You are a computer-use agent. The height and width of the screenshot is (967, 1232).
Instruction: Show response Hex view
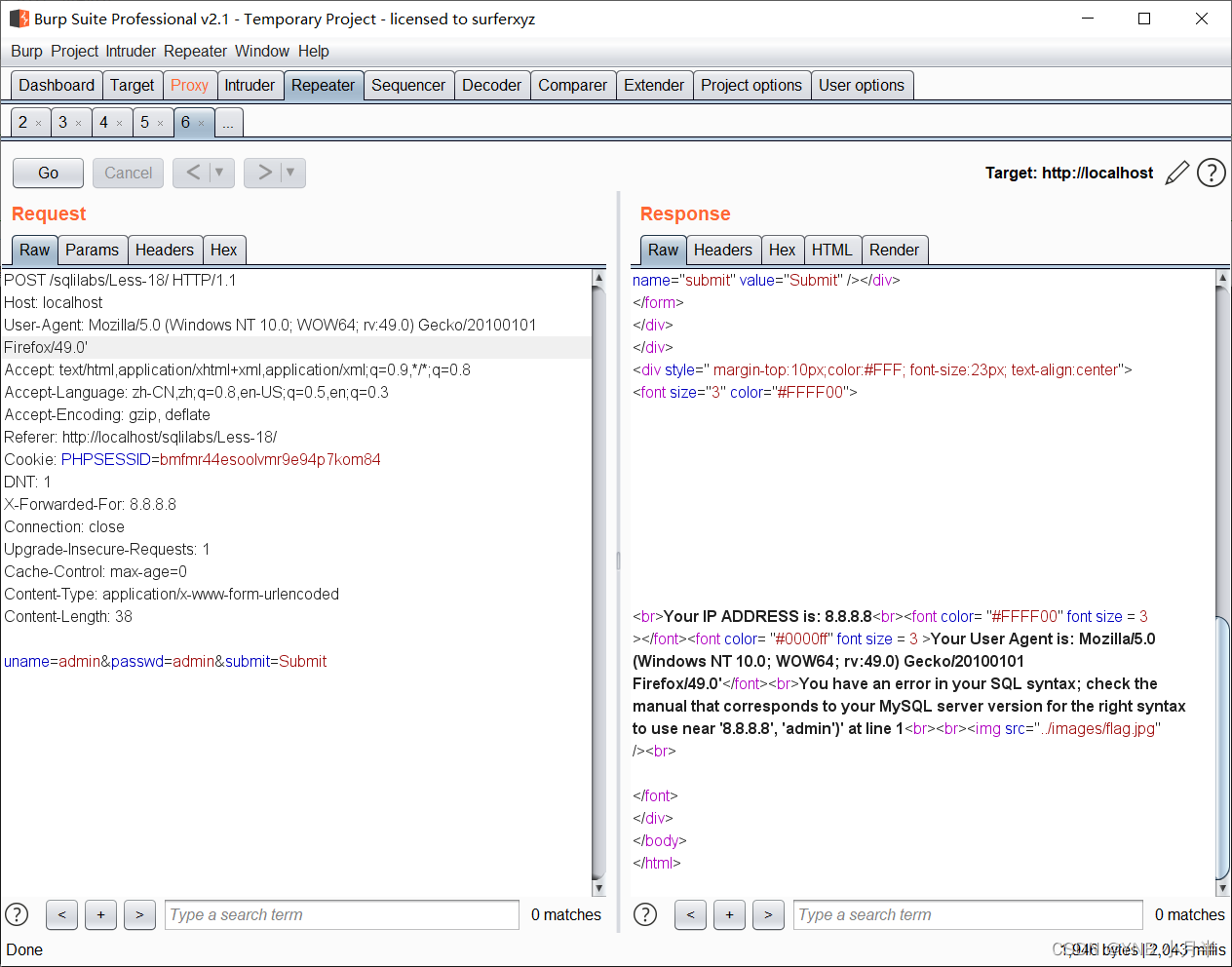[782, 250]
